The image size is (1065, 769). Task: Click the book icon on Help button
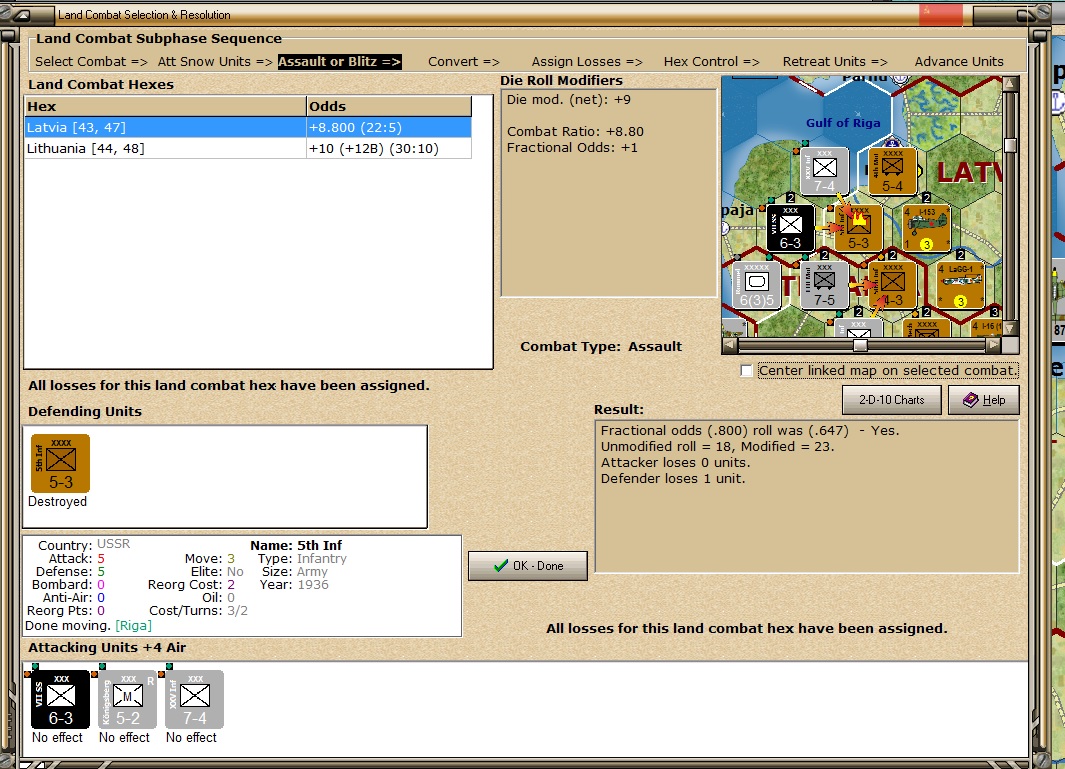click(x=971, y=400)
